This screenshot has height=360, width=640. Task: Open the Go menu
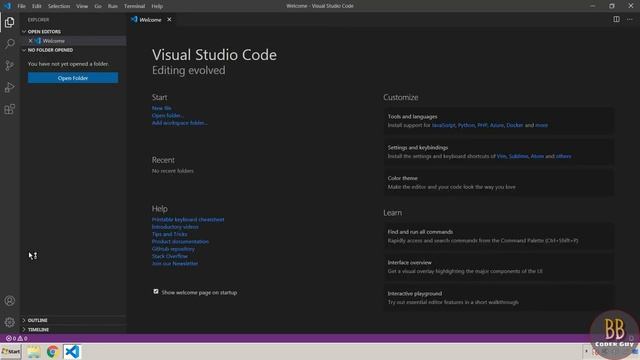tap(98, 6)
